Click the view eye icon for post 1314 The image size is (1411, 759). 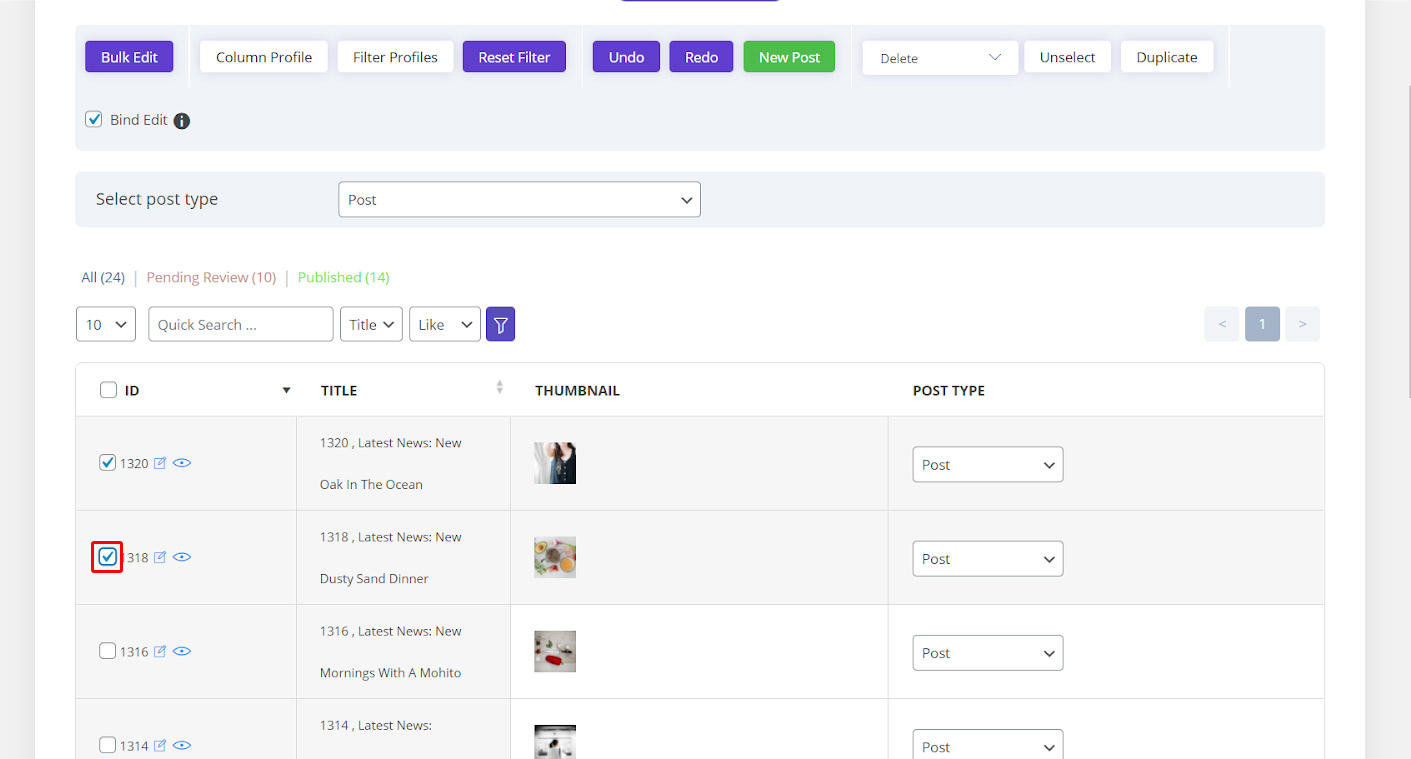pos(182,745)
